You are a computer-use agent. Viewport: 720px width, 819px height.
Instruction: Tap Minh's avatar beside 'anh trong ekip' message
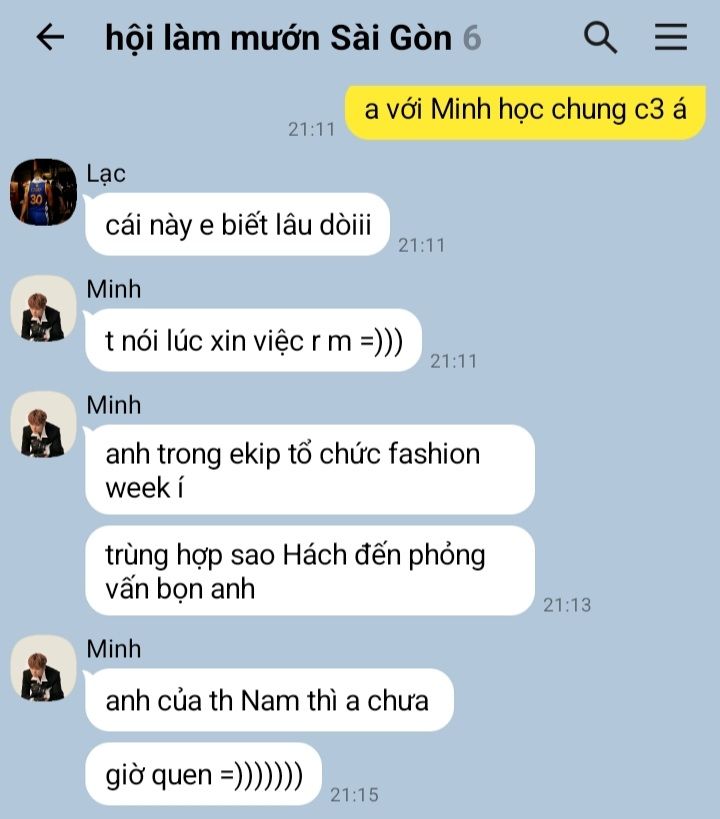(x=43, y=425)
